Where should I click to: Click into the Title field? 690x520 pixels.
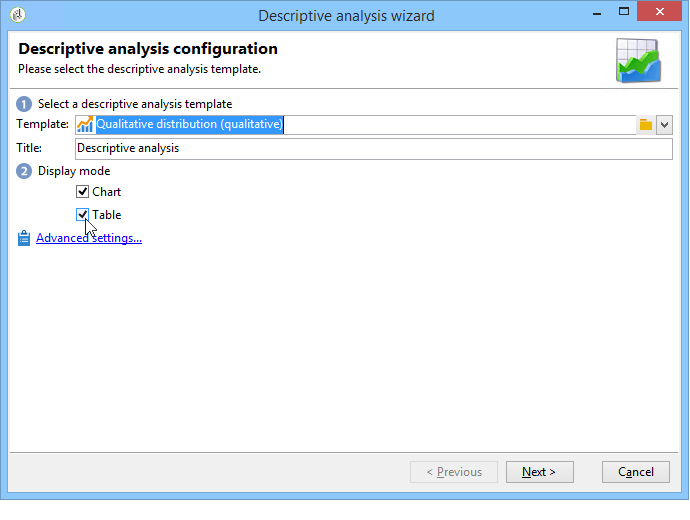pyautogui.click(x=374, y=149)
